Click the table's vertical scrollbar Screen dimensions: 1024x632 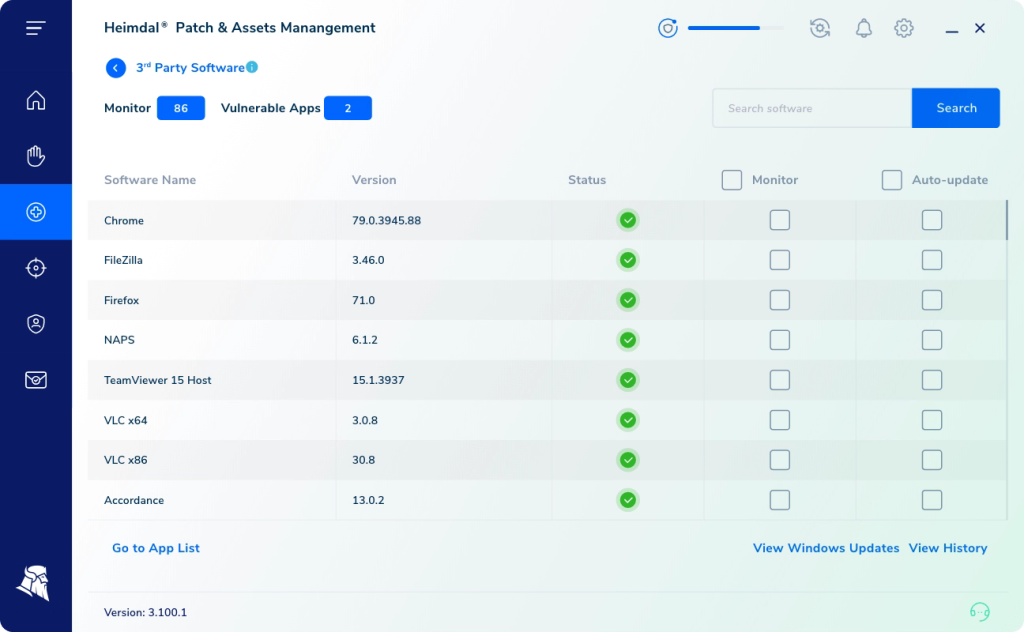[1006, 220]
